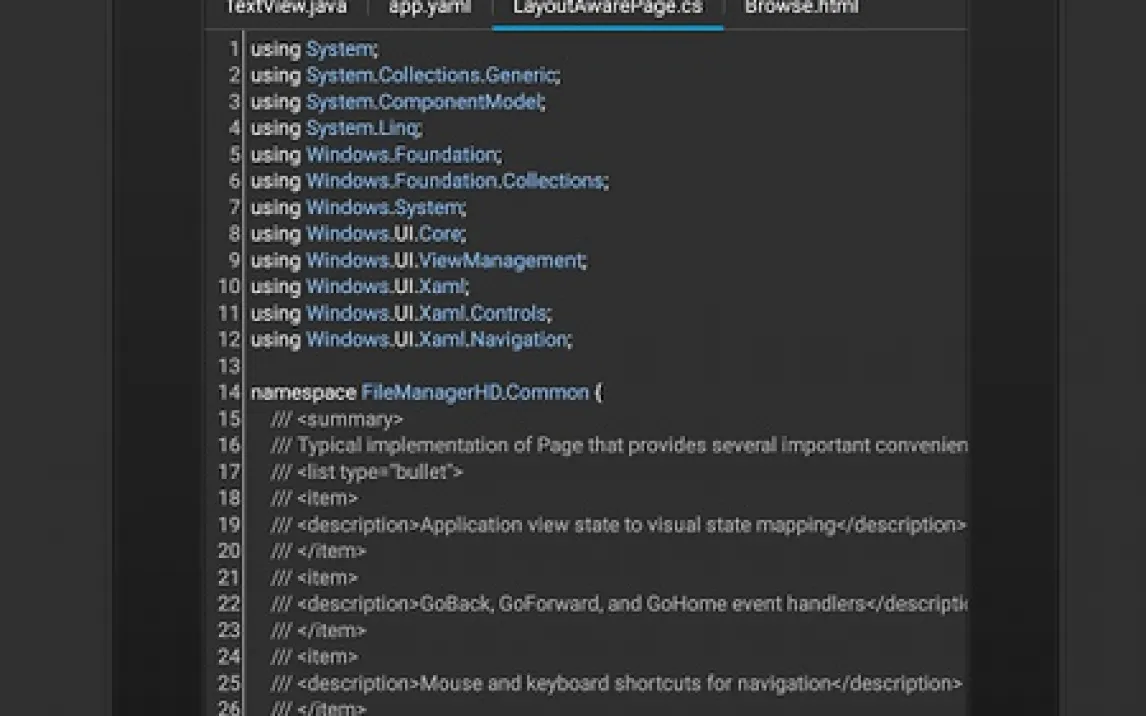Click the <summary> comment tag
This screenshot has height=716, width=1146.
[350, 419]
